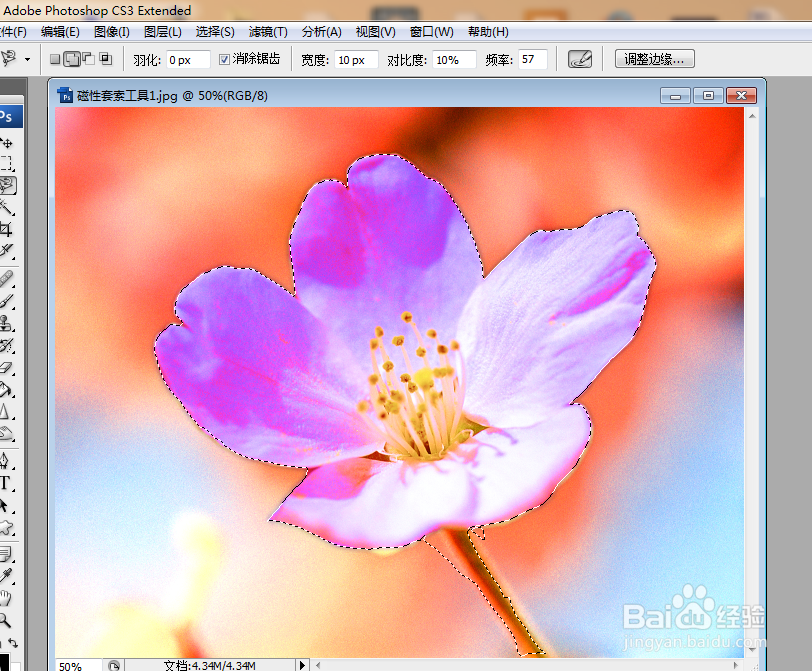
Task: Click the status bar preview icon beside 50%
Action: click(114, 666)
